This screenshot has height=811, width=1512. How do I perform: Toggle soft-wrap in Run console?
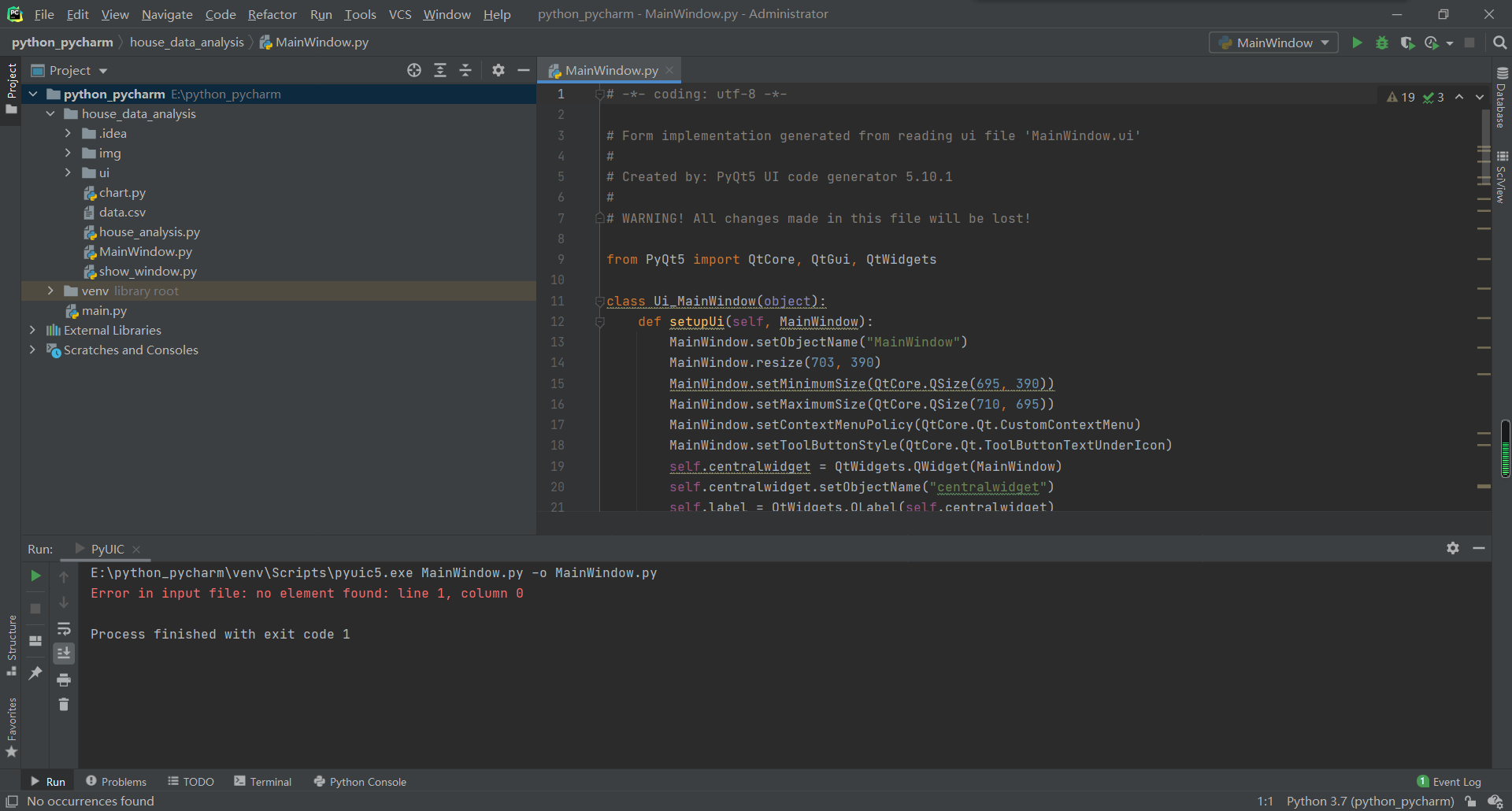tap(64, 628)
